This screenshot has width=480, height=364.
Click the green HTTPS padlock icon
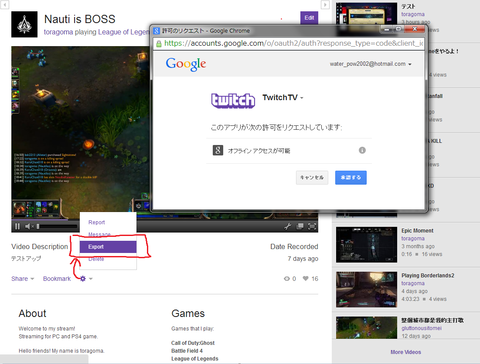(x=159, y=43)
